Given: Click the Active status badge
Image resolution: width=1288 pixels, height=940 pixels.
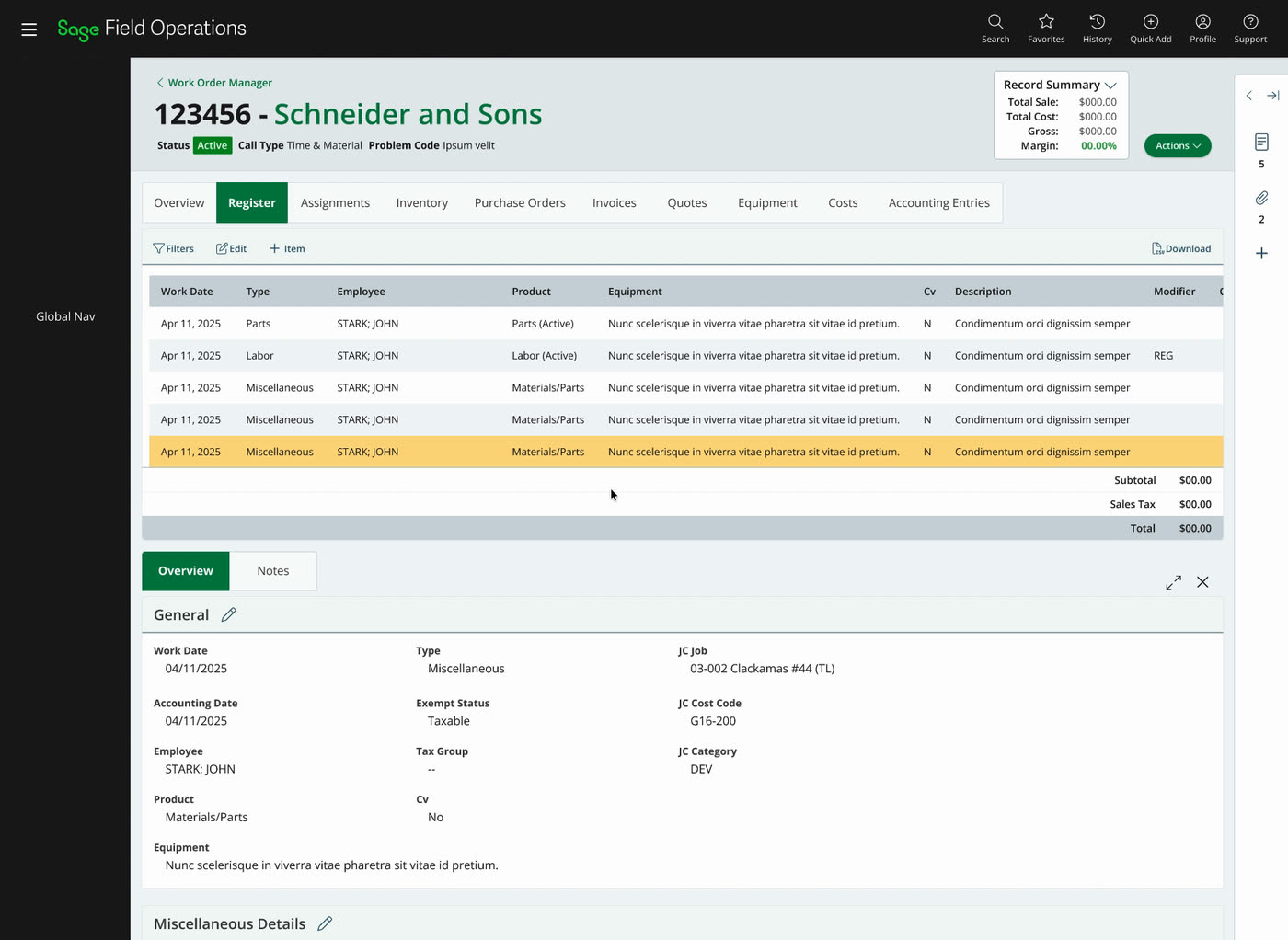Looking at the screenshot, I should tap(212, 145).
